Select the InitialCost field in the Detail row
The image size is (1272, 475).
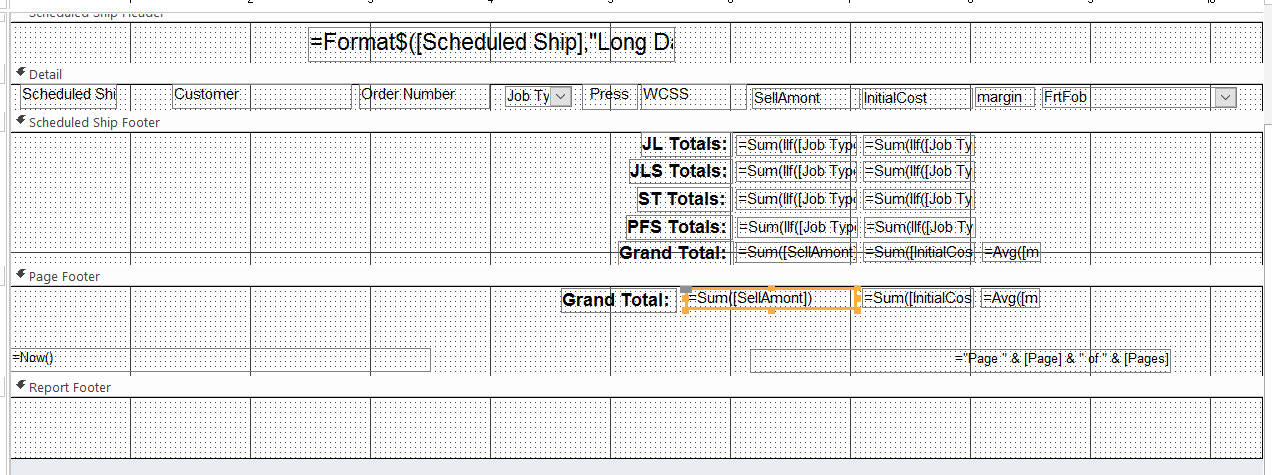916,98
